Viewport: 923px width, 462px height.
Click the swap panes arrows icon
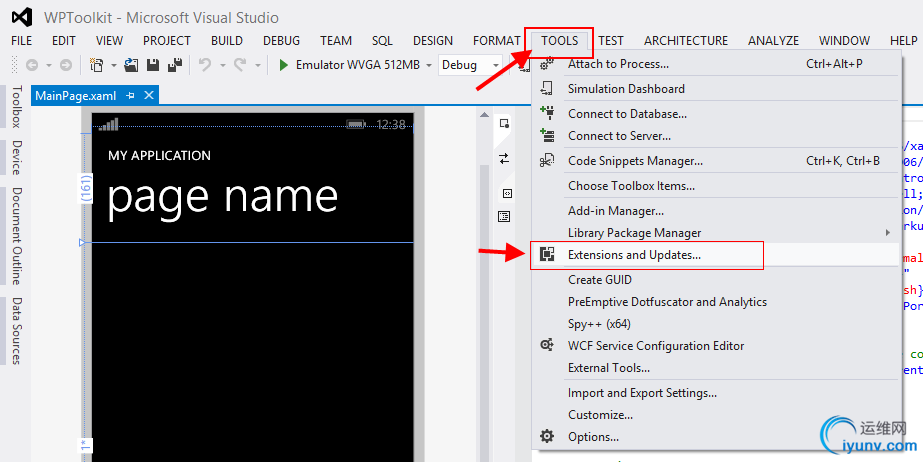(x=505, y=158)
